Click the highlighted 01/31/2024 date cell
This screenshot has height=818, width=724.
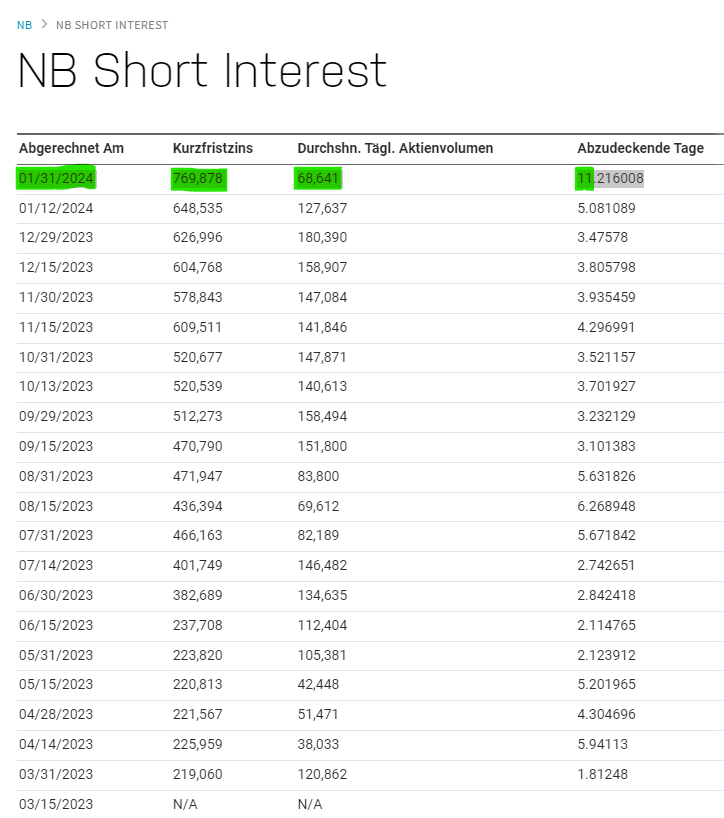pyautogui.click(x=55, y=178)
